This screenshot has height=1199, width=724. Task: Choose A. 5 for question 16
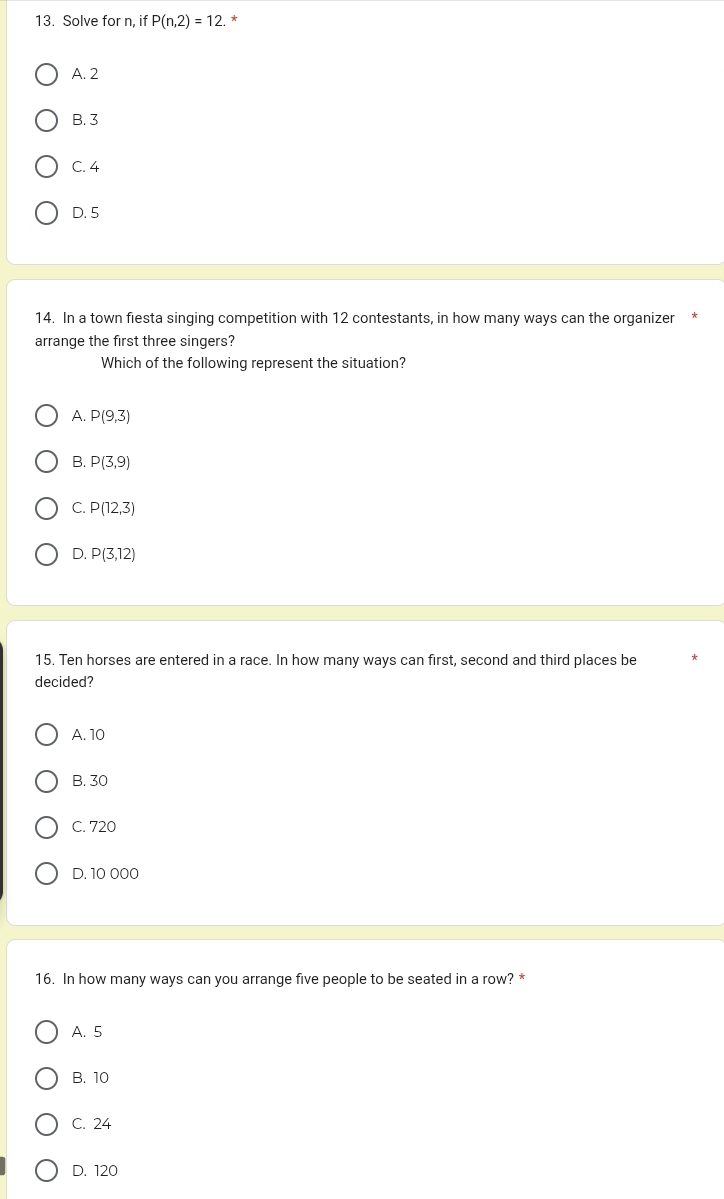click(x=47, y=1032)
